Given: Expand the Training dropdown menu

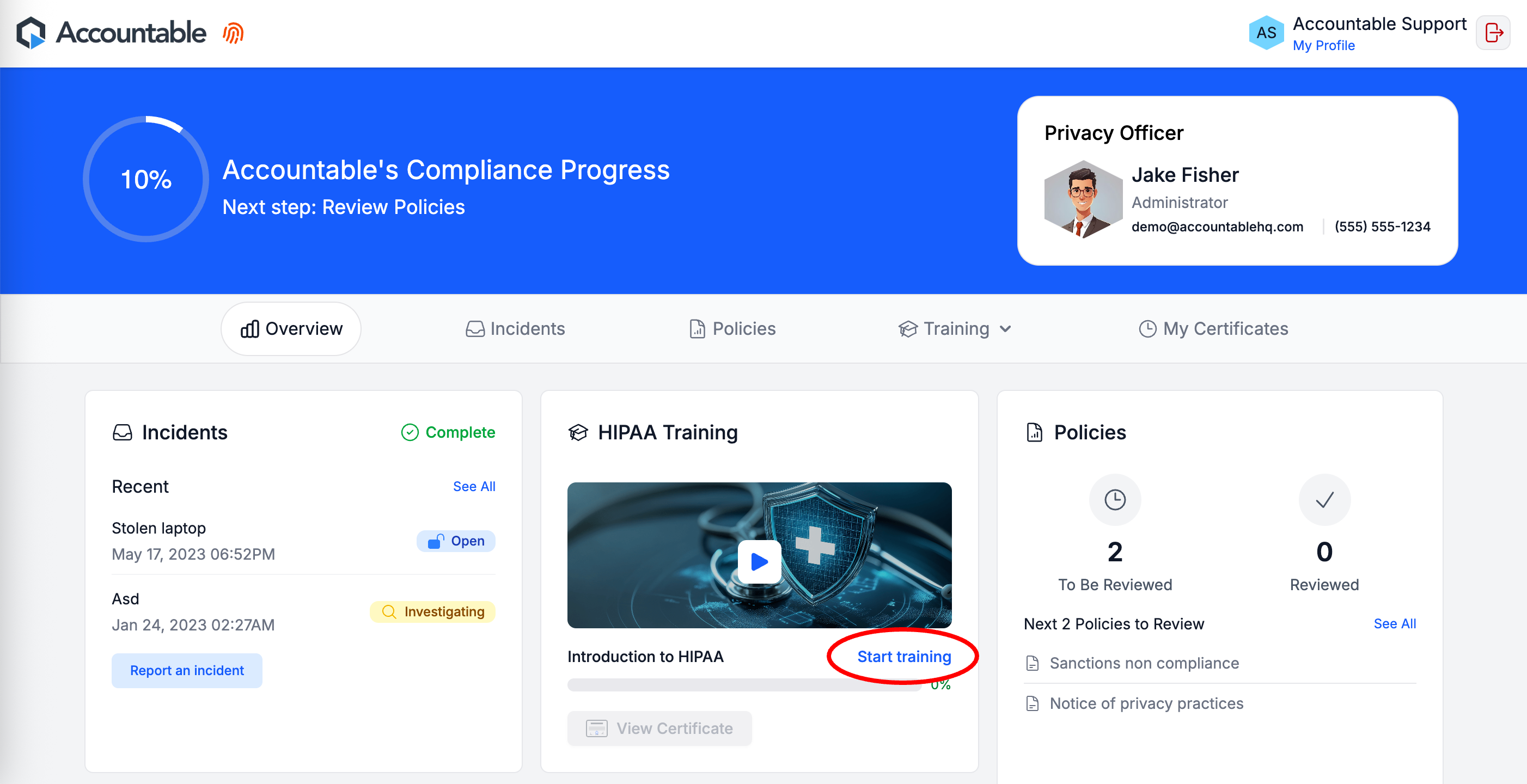Looking at the screenshot, I should tap(955, 329).
